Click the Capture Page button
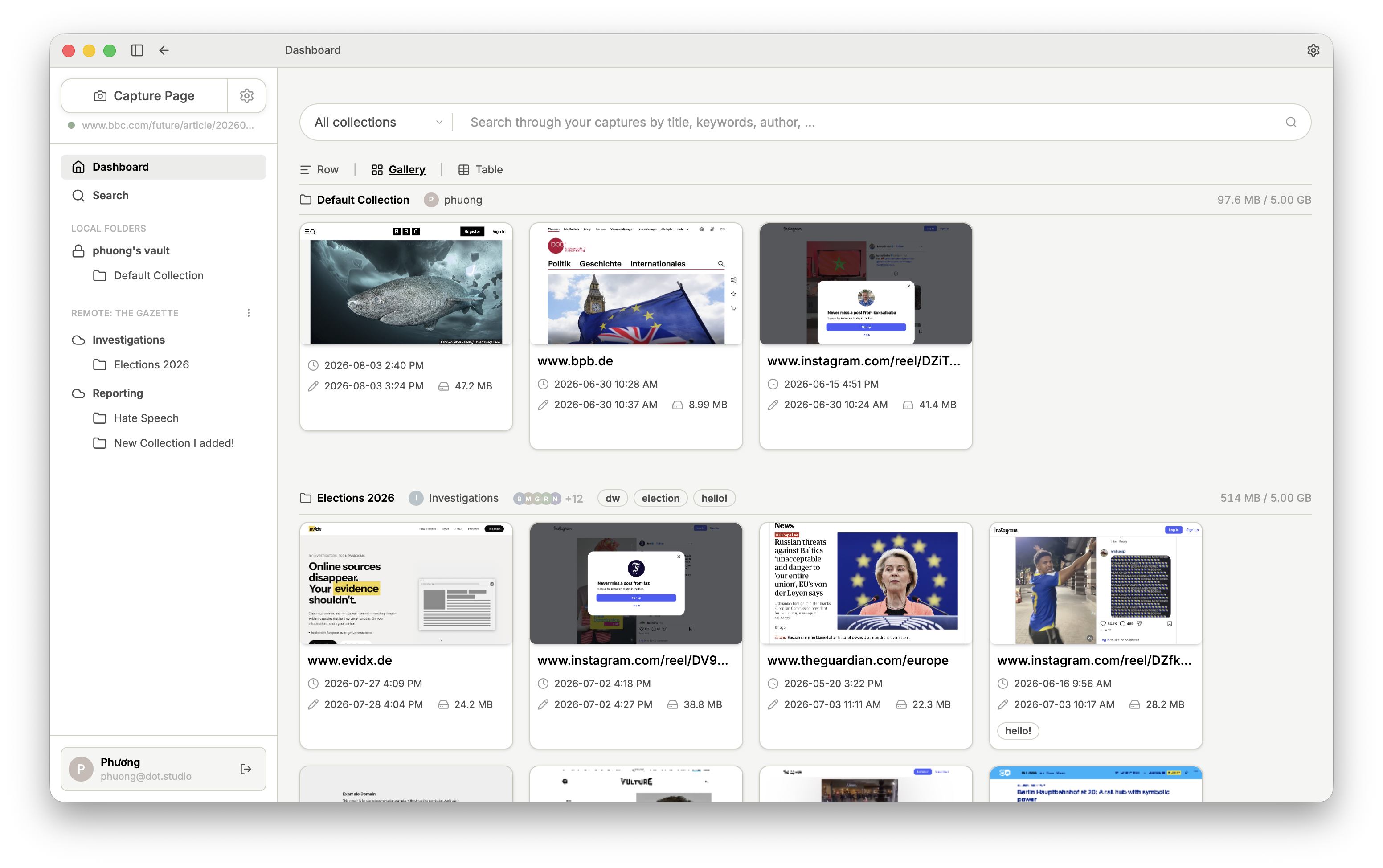The width and height of the screenshot is (1383, 868). click(144, 96)
